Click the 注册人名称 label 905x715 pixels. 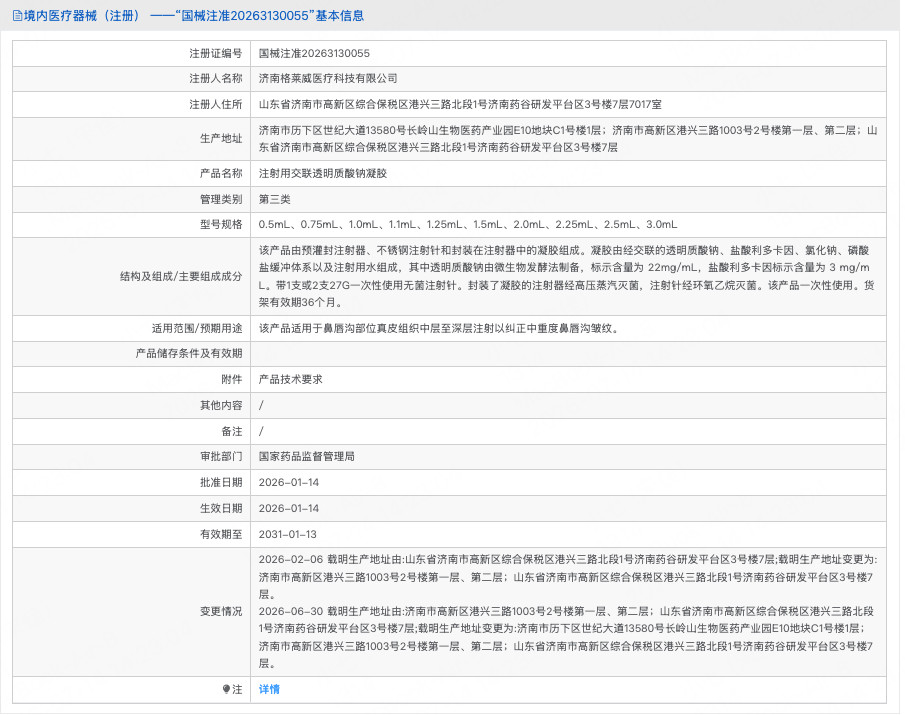pos(216,78)
